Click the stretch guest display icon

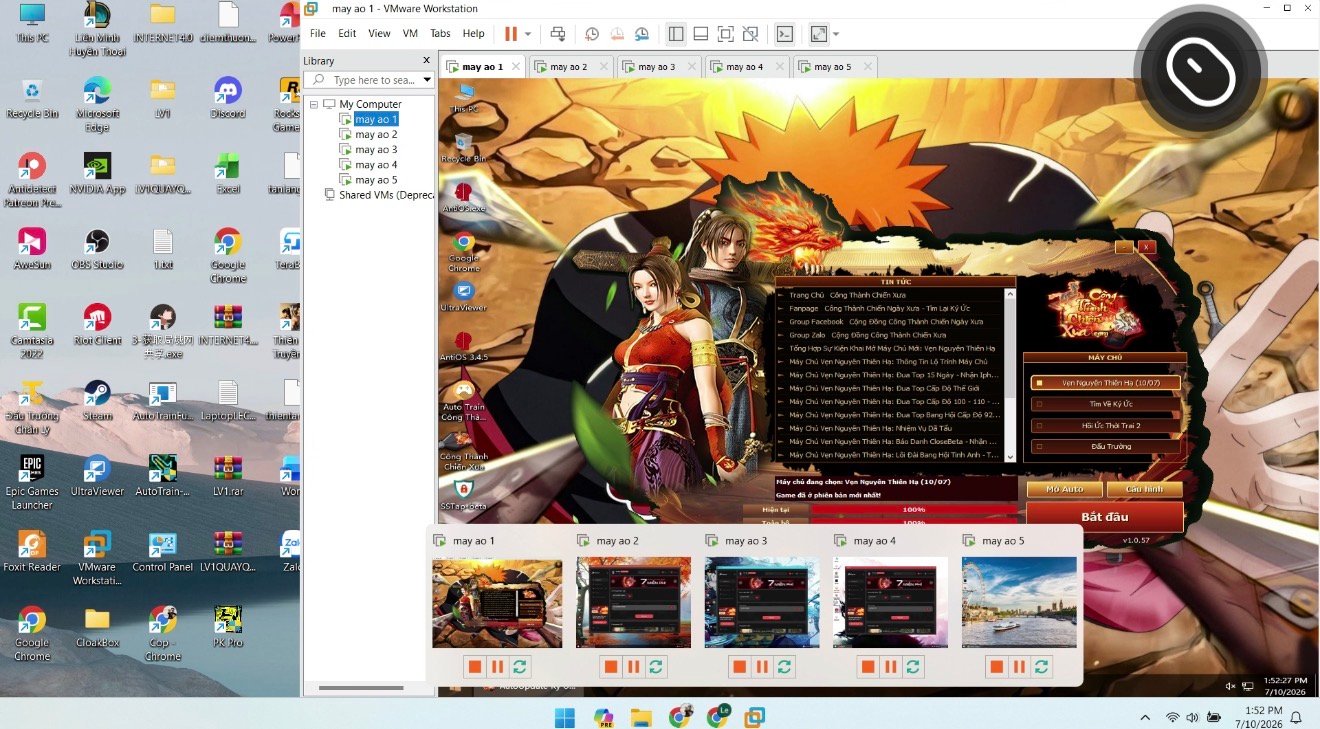coord(819,33)
